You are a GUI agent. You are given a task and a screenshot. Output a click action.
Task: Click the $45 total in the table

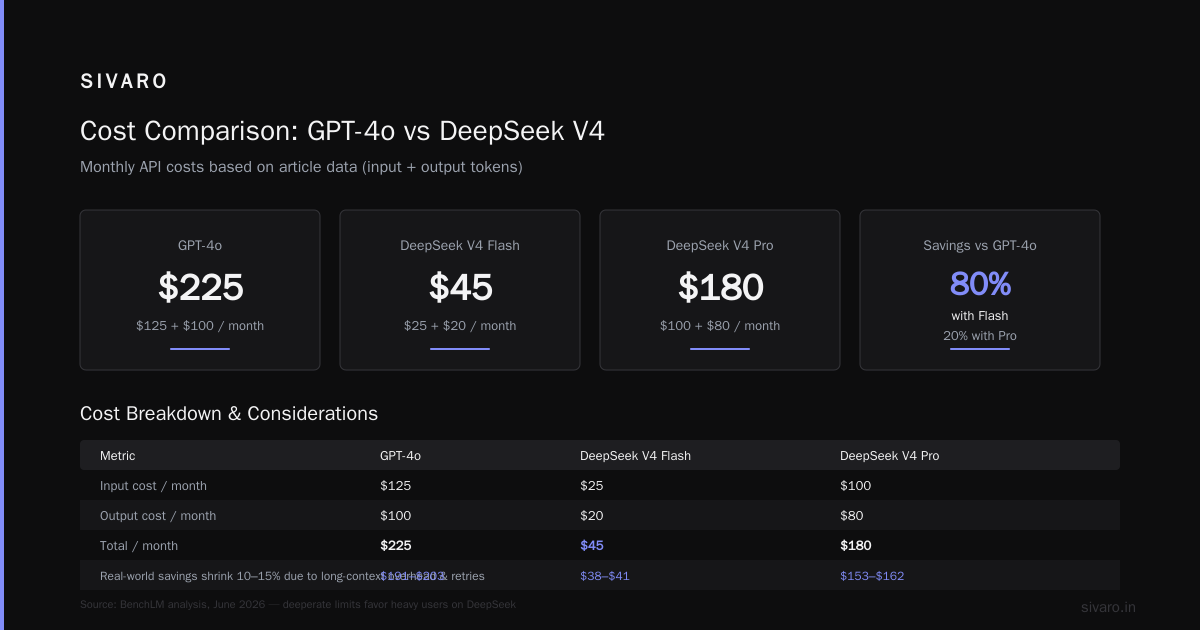coord(592,545)
